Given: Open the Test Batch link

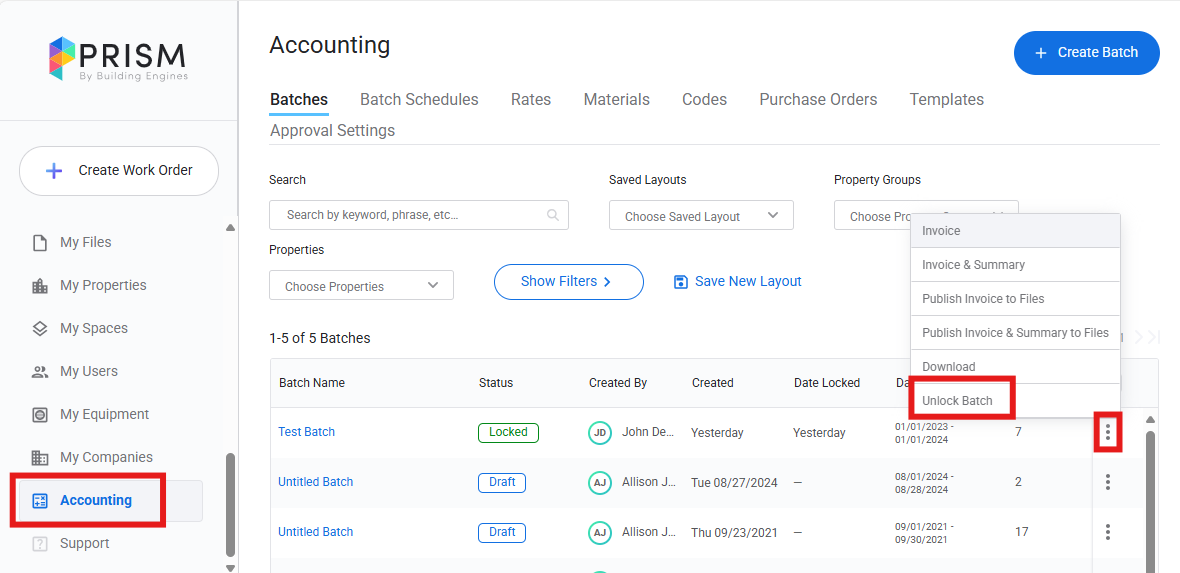Looking at the screenshot, I should coord(306,432).
